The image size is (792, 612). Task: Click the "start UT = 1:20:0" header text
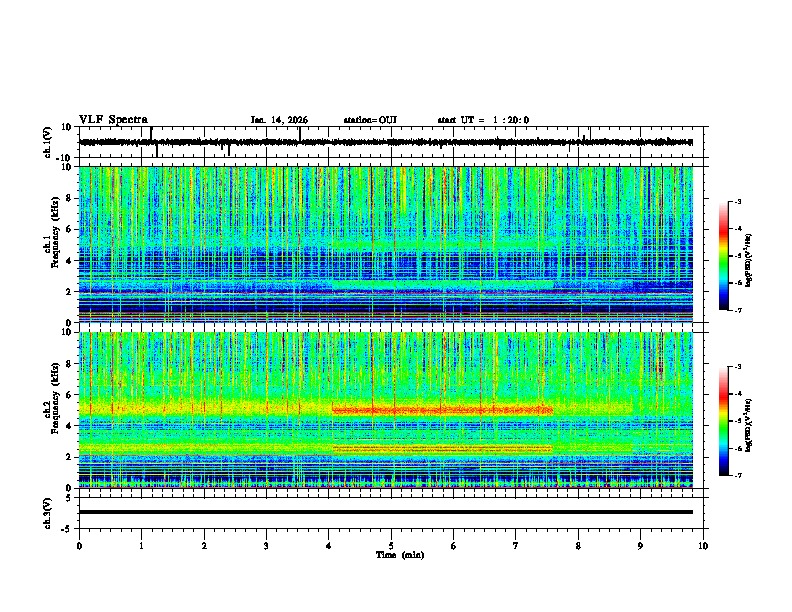point(483,120)
